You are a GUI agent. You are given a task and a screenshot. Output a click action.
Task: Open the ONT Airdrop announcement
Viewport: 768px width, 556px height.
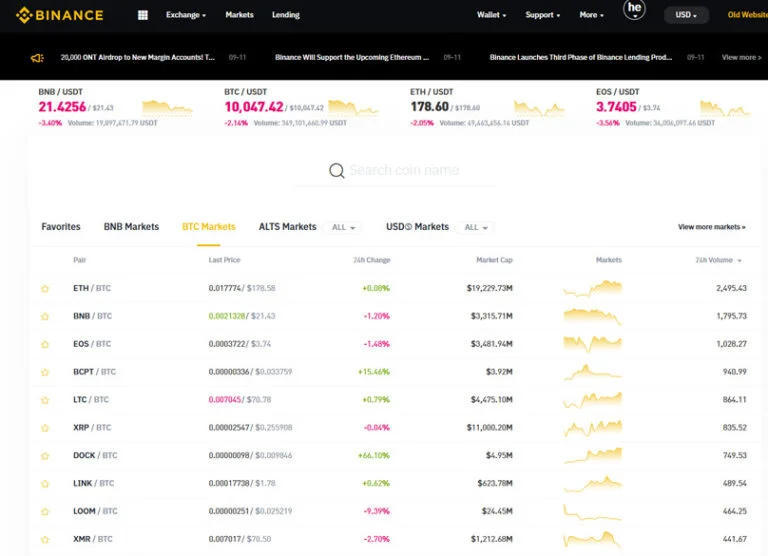138,58
